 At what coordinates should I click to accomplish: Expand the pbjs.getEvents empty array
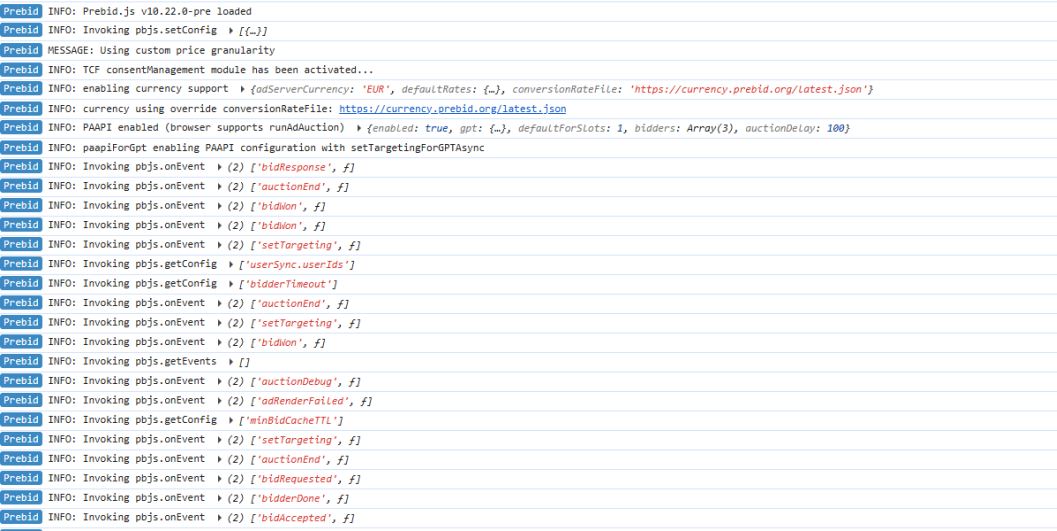point(231,362)
